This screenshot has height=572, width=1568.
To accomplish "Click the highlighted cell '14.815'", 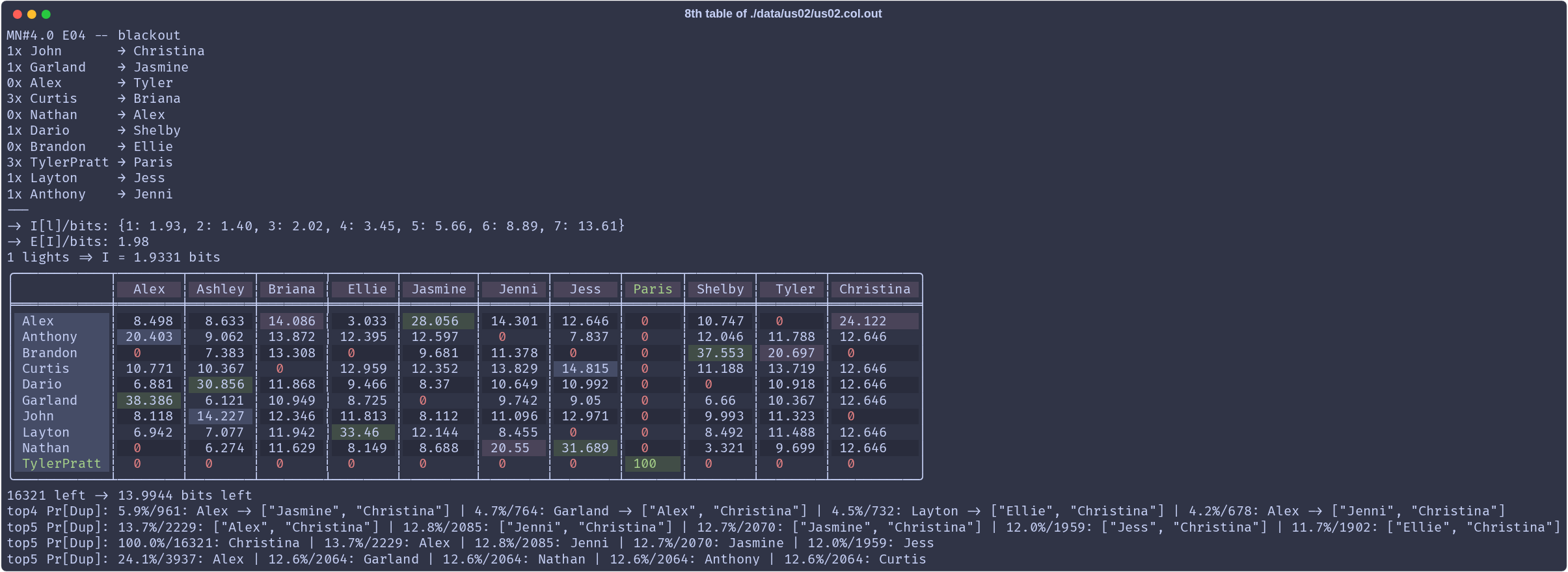I will click(x=586, y=368).
